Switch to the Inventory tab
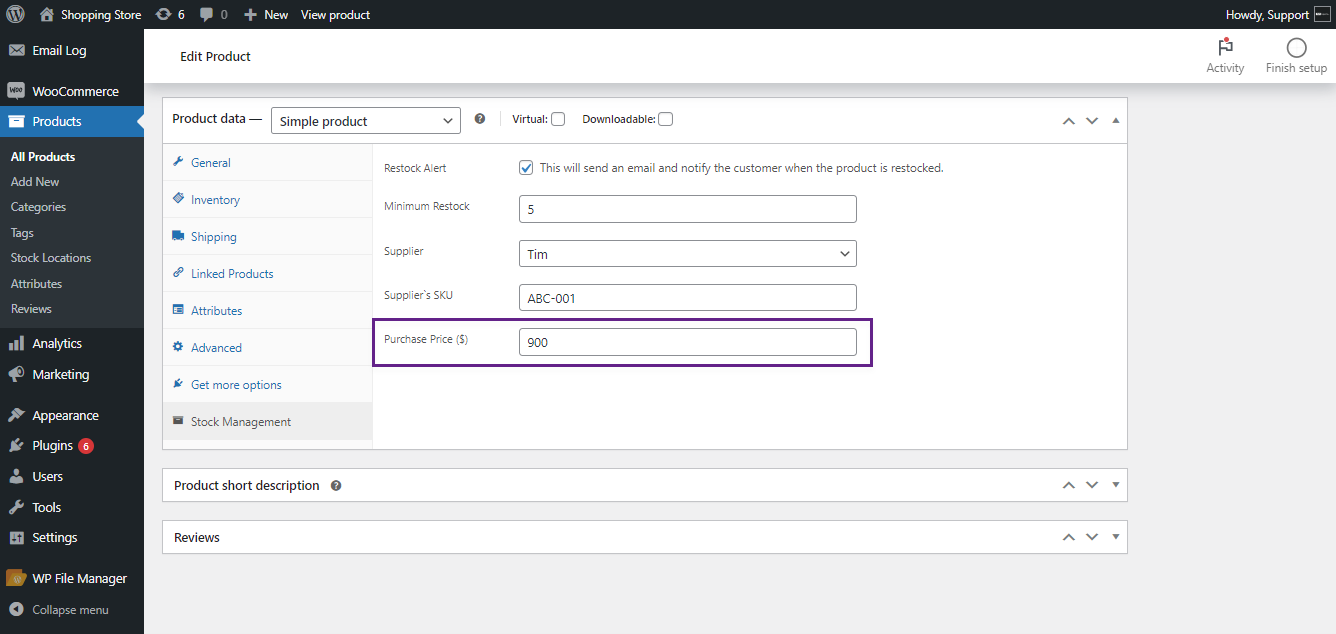The height and width of the screenshot is (634, 1336). click(x=267, y=199)
